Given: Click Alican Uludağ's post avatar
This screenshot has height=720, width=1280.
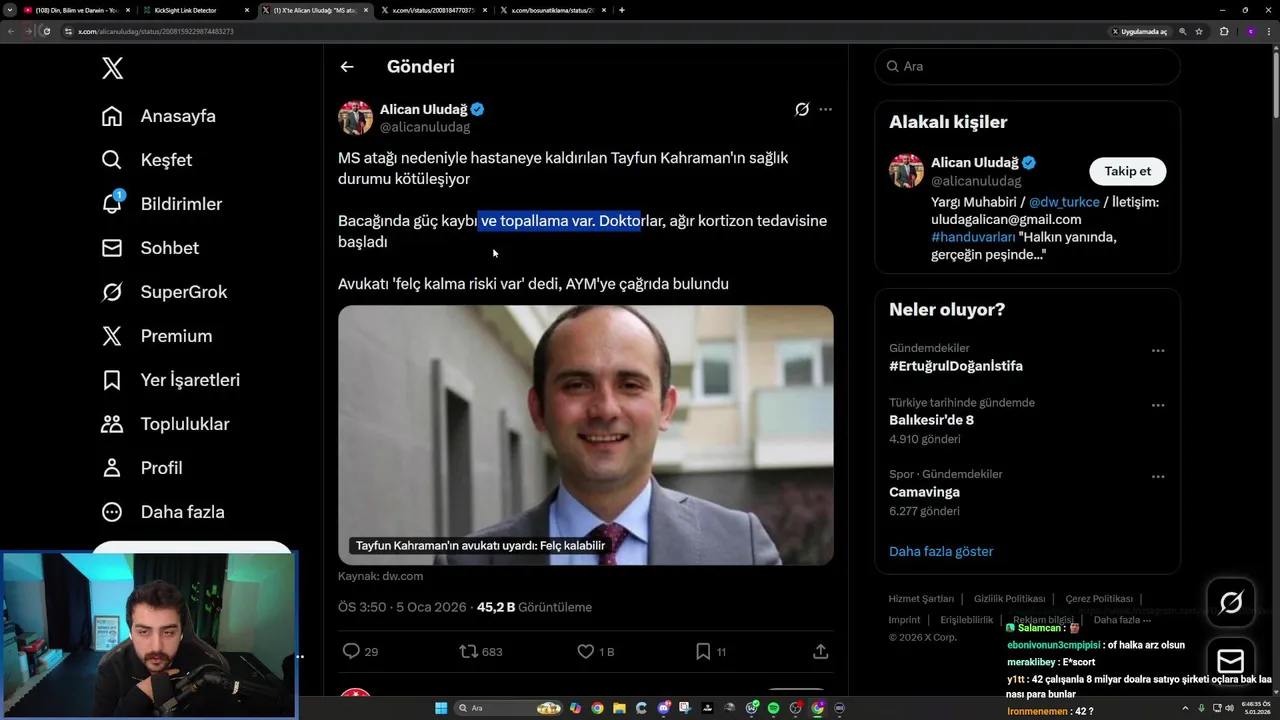Looking at the screenshot, I should [355, 118].
